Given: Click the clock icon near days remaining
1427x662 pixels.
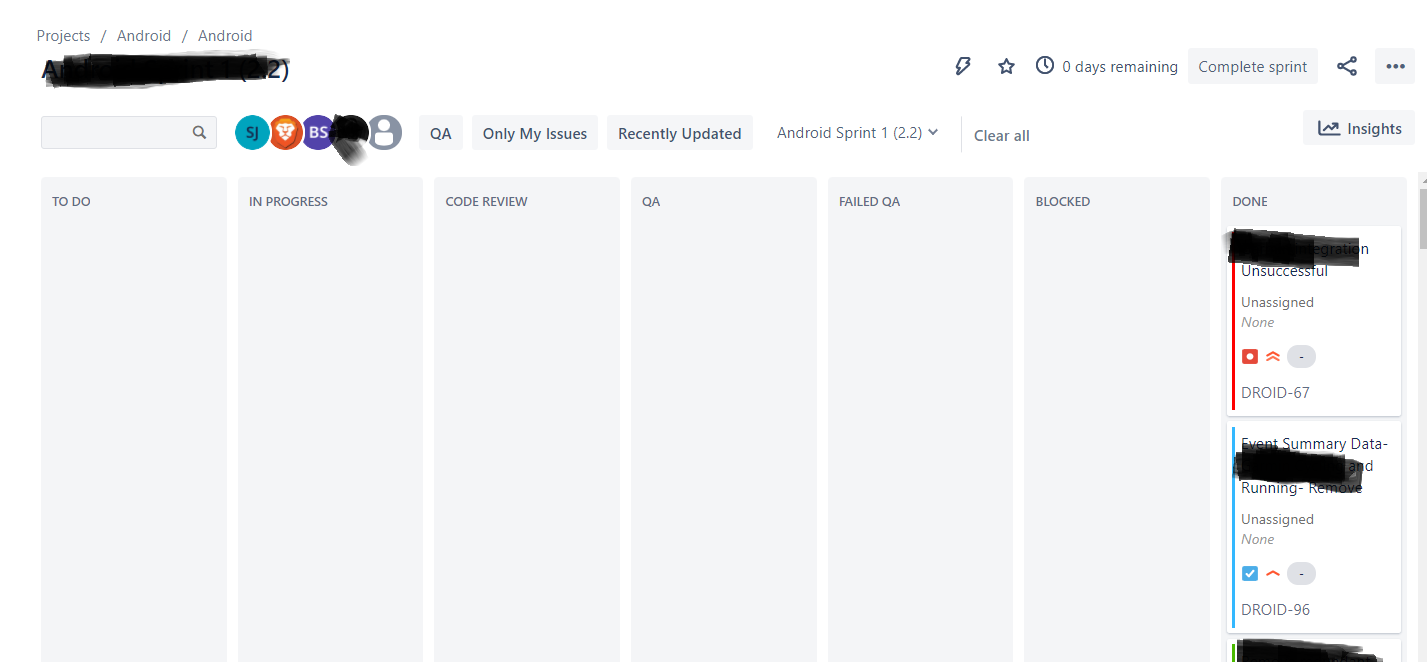Looking at the screenshot, I should tap(1044, 66).
